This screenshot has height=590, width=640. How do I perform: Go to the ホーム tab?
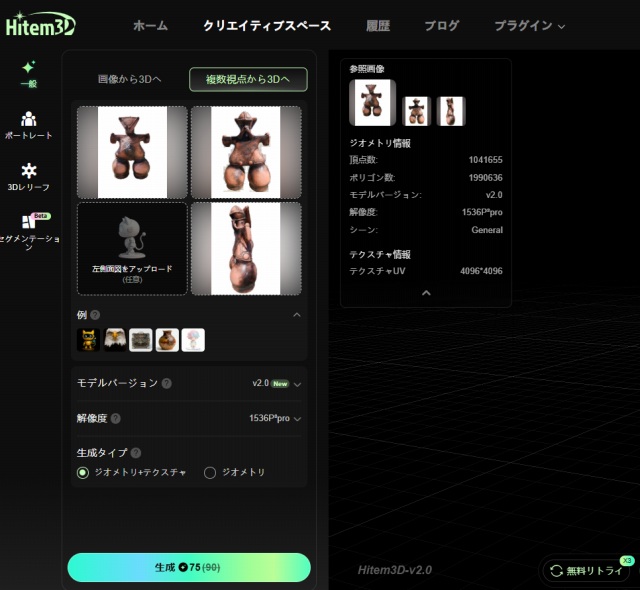click(x=150, y=26)
